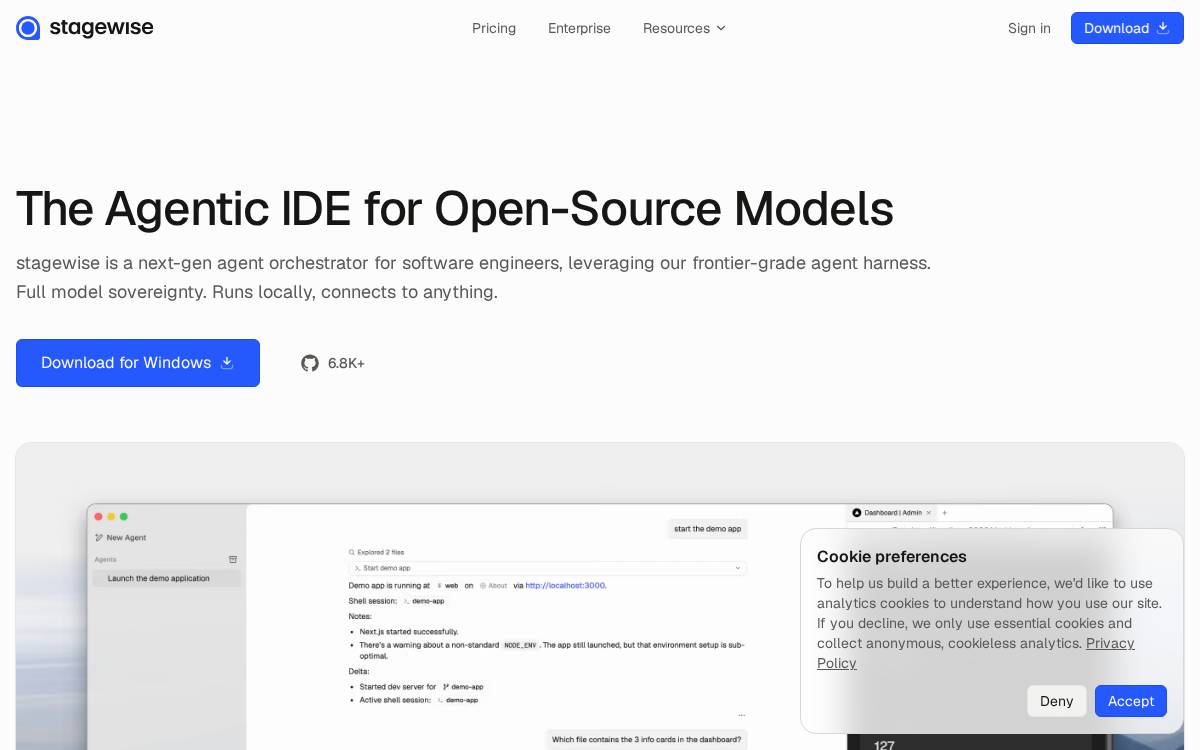Select 'Launch the demo application' agent
The width and height of the screenshot is (1200, 750).
(x=166, y=578)
